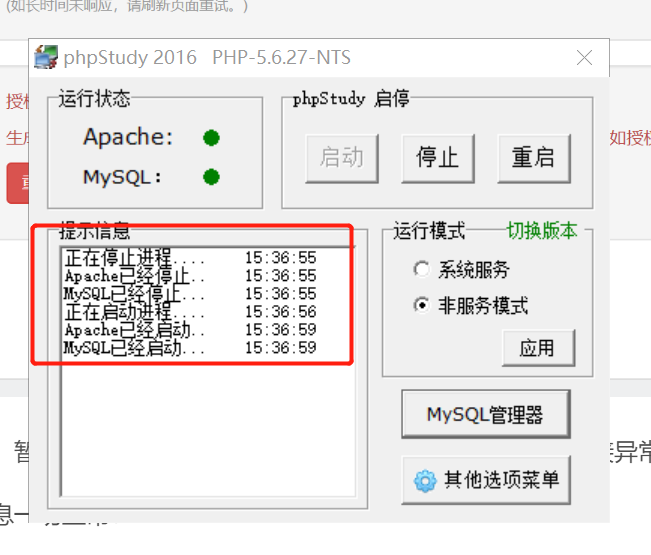This screenshot has width=651, height=555.
Task: Click log line MySQL已经启动 15:36:59
Action: click(x=191, y=348)
